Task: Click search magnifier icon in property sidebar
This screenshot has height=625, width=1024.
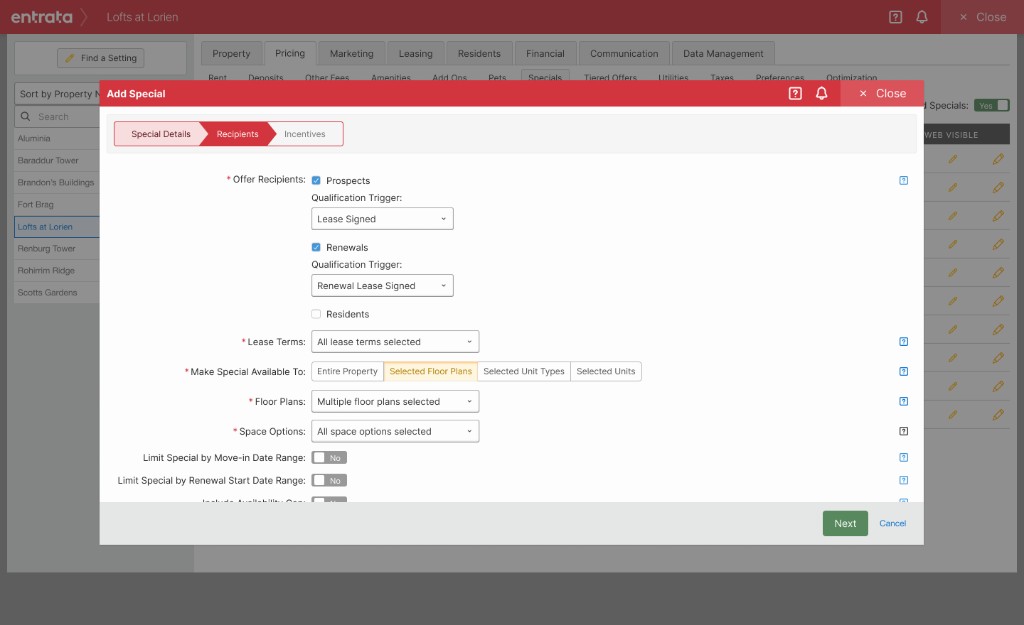Action: click(25, 116)
